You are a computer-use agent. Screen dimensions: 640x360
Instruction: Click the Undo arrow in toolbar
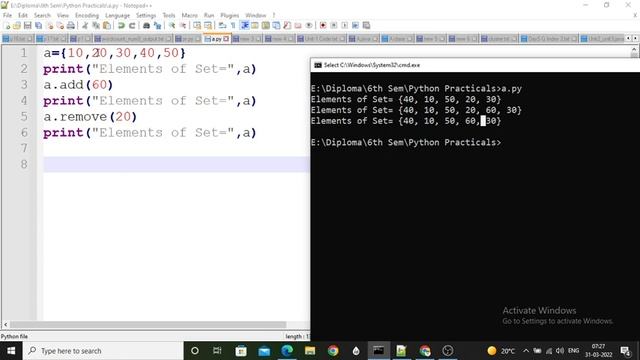pyautogui.click(x=121, y=25)
